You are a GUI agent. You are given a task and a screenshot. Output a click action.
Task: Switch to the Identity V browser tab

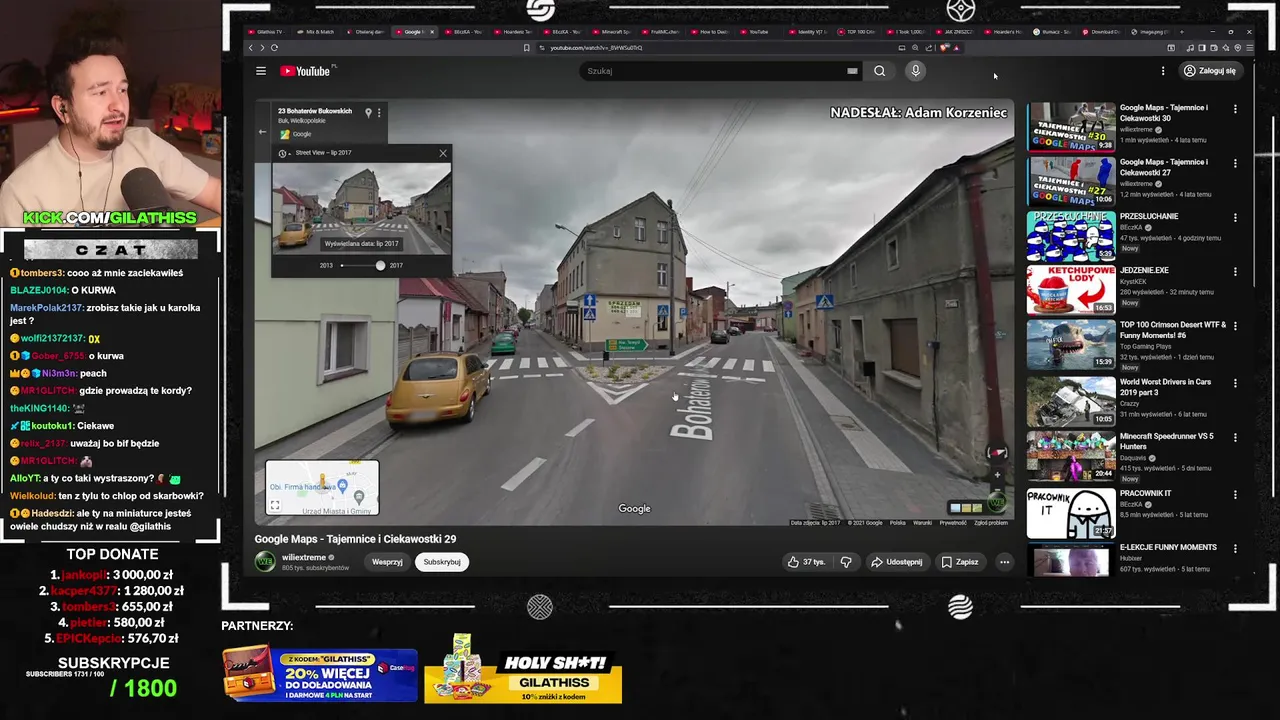(x=809, y=32)
